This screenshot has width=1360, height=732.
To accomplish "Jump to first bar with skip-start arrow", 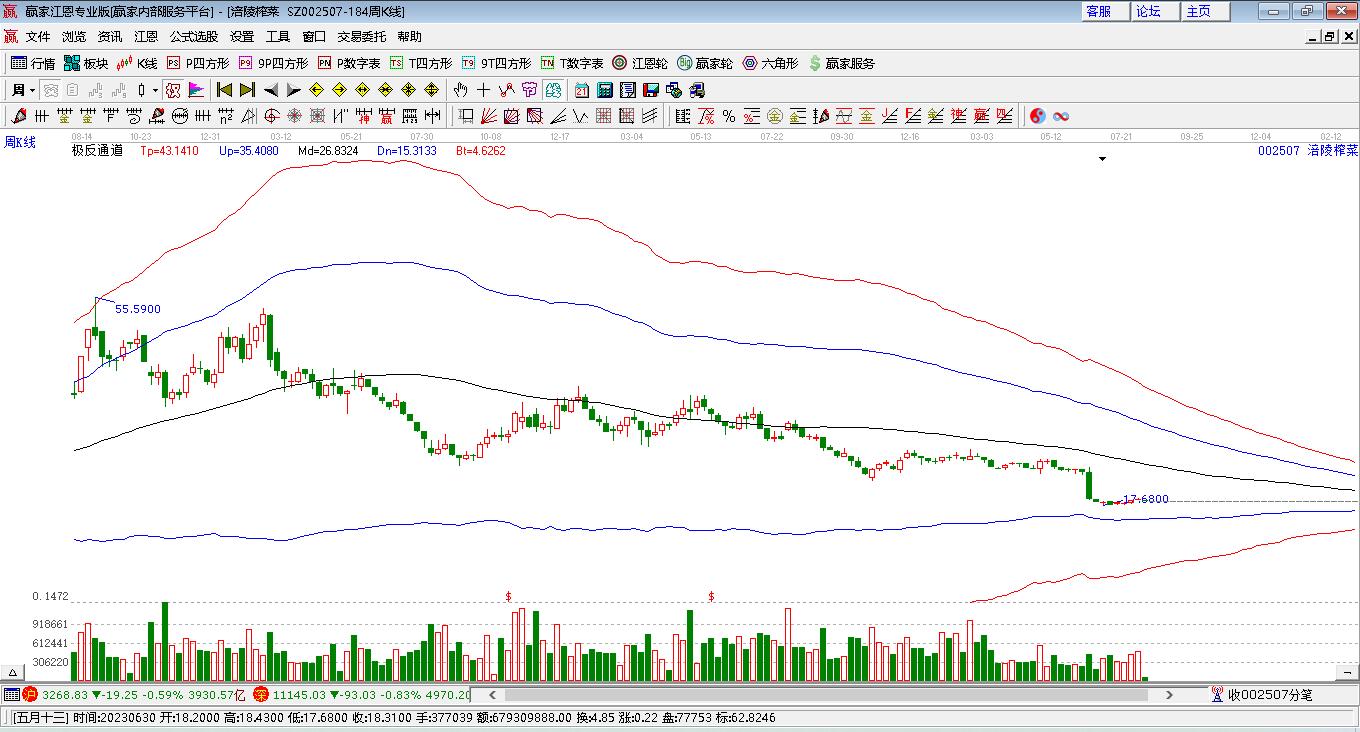I will click(225, 90).
